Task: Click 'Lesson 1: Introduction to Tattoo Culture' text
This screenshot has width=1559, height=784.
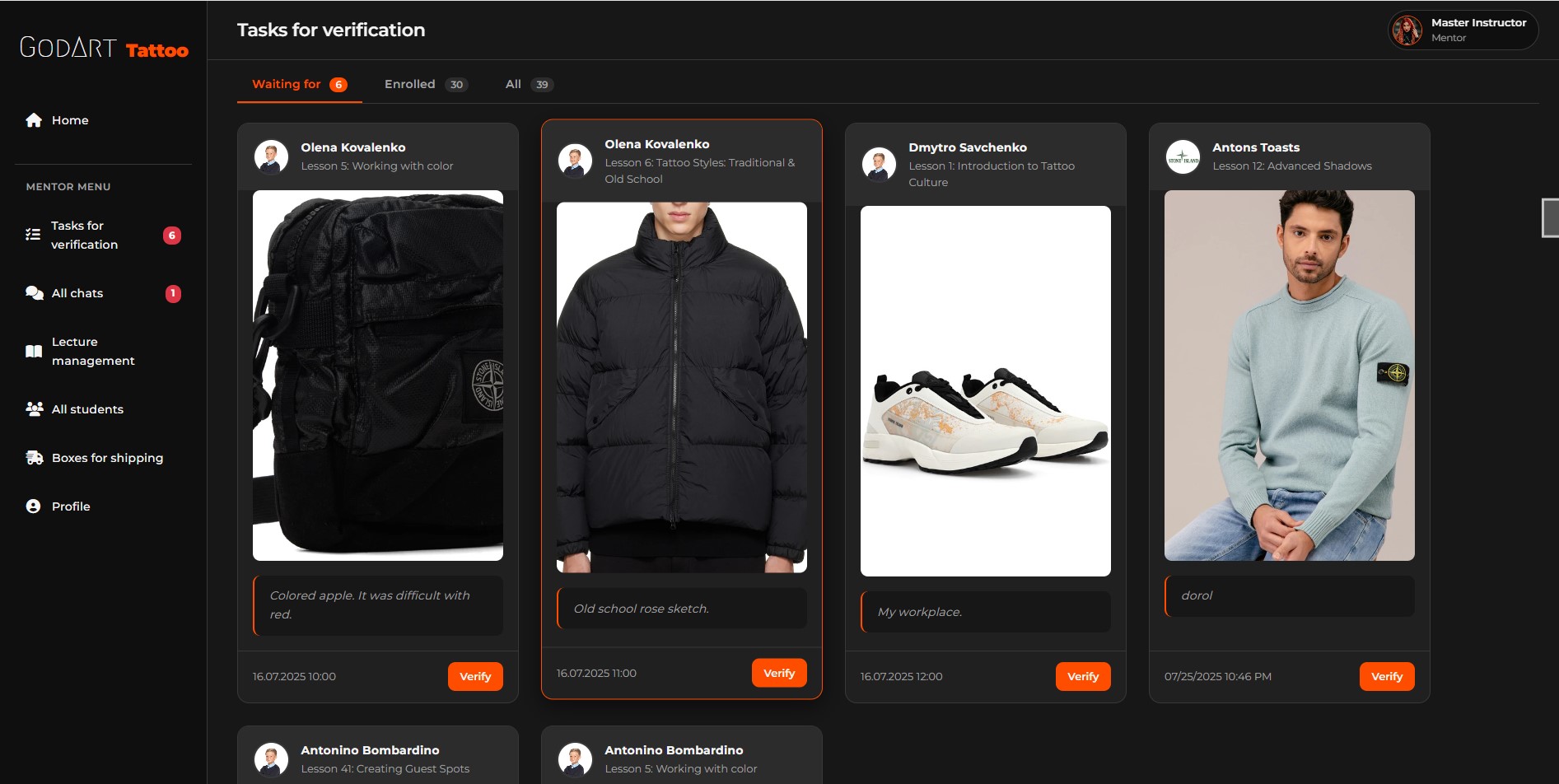Action: [x=992, y=175]
